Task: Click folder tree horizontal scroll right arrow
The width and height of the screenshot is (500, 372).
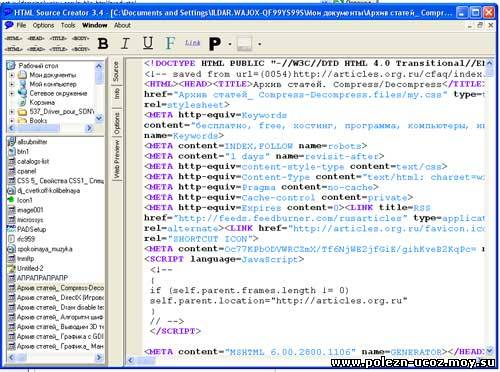Action: (x=89, y=128)
